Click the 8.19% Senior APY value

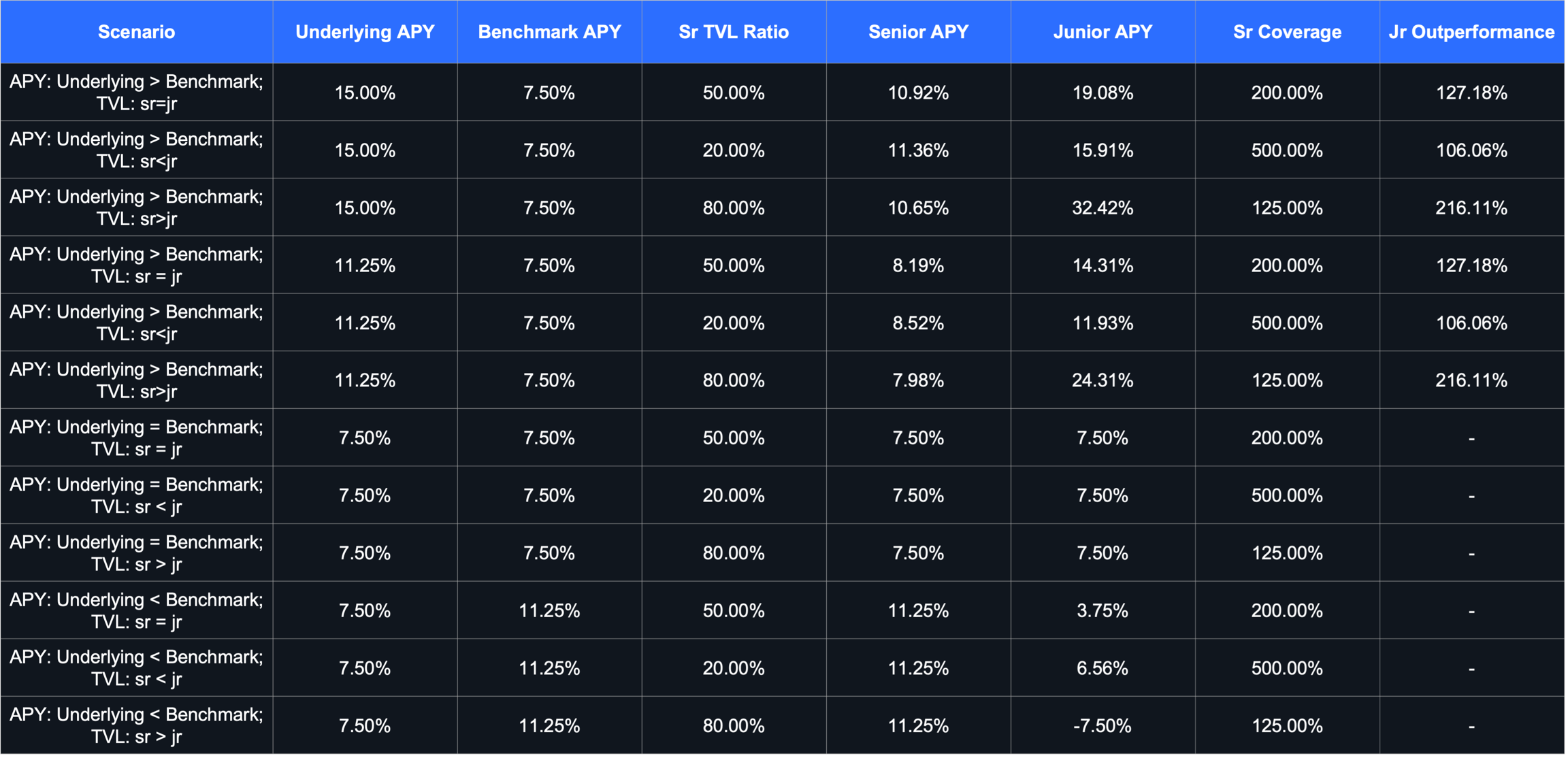(918, 265)
